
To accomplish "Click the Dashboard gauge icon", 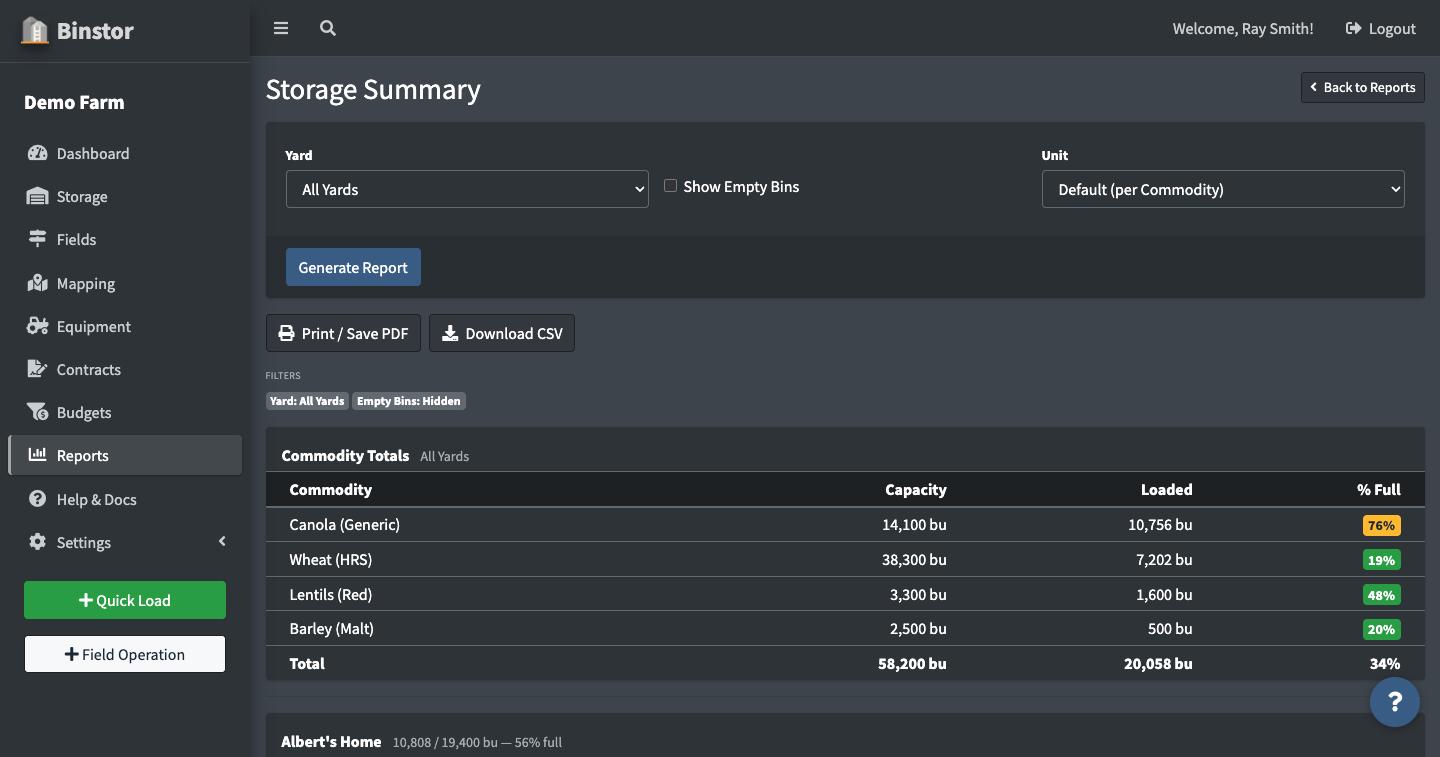I will click(x=37, y=153).
